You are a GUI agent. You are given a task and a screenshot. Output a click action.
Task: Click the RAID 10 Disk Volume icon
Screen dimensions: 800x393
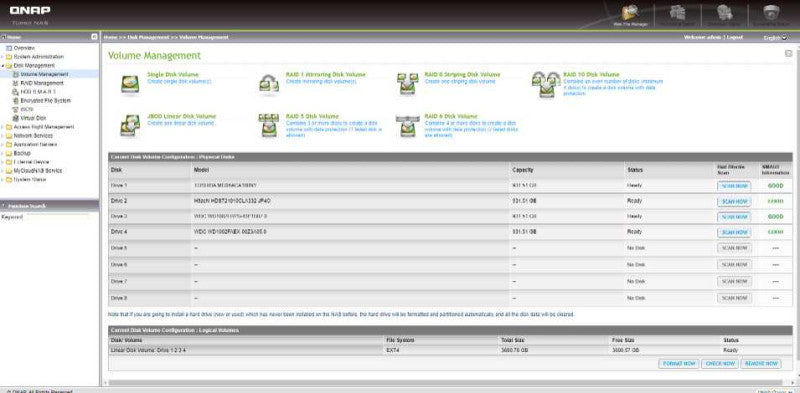pyautogui.click(x=546, y=84)
